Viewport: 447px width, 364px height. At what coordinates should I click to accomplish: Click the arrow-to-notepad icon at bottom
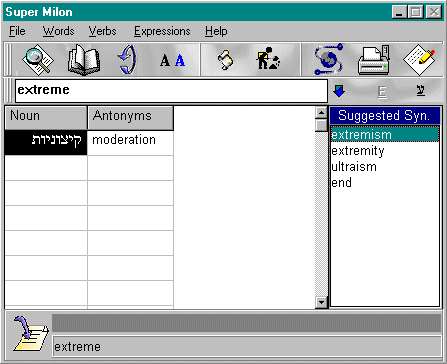click(30, 334)
